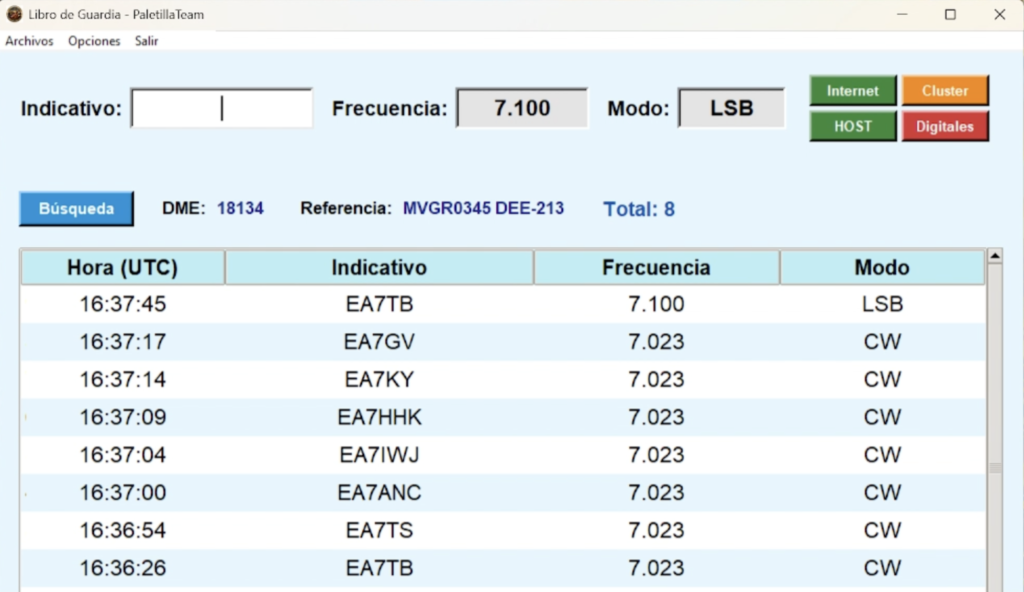The width and height of the screenshot is (1024, 592).
Task: Click the red Digitales button
Action: (x=945, y=126)
